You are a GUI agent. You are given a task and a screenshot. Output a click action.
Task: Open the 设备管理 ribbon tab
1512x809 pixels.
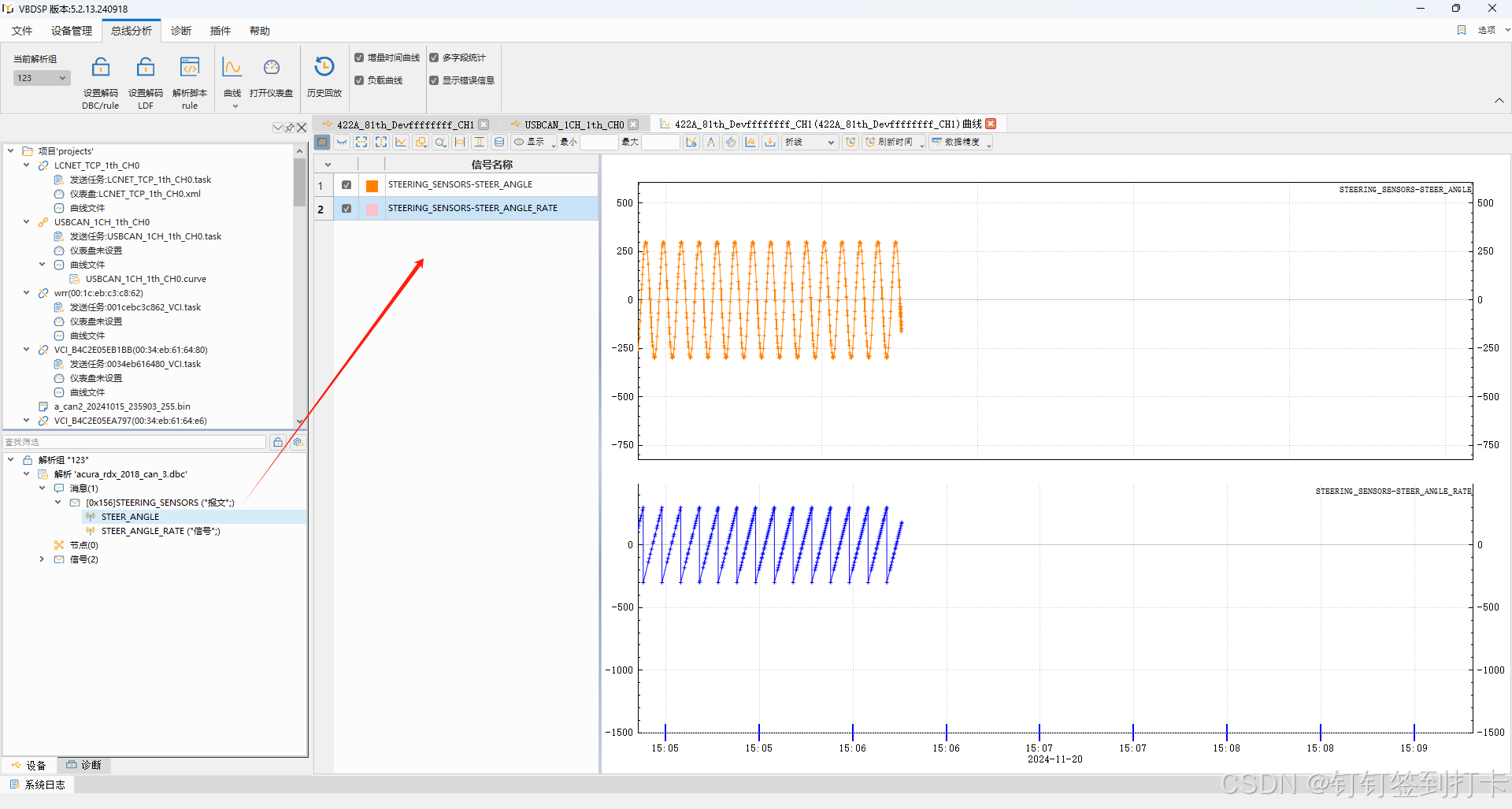[72, 31]
